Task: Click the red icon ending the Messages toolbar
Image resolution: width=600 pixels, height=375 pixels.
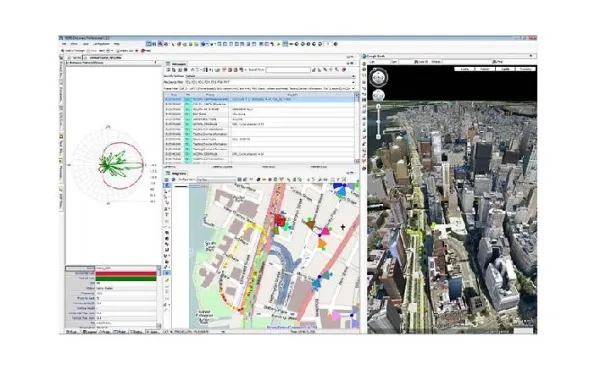Action: [344, 70]
